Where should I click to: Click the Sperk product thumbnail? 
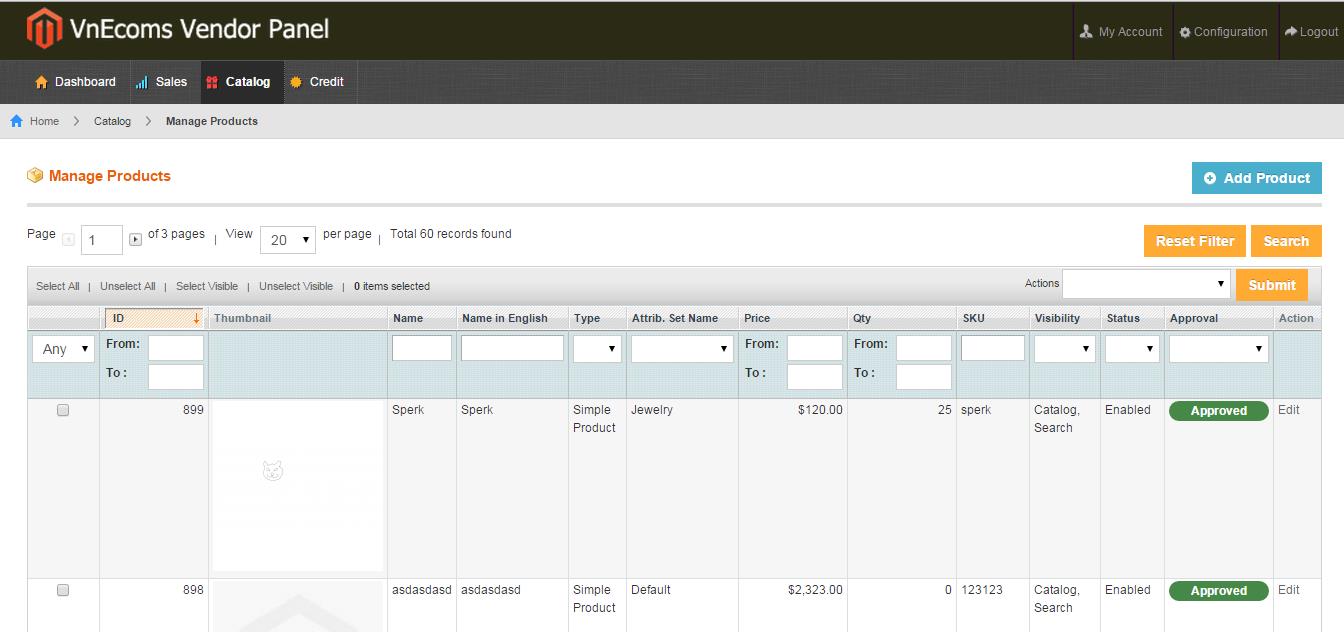(x=298, y=486)
